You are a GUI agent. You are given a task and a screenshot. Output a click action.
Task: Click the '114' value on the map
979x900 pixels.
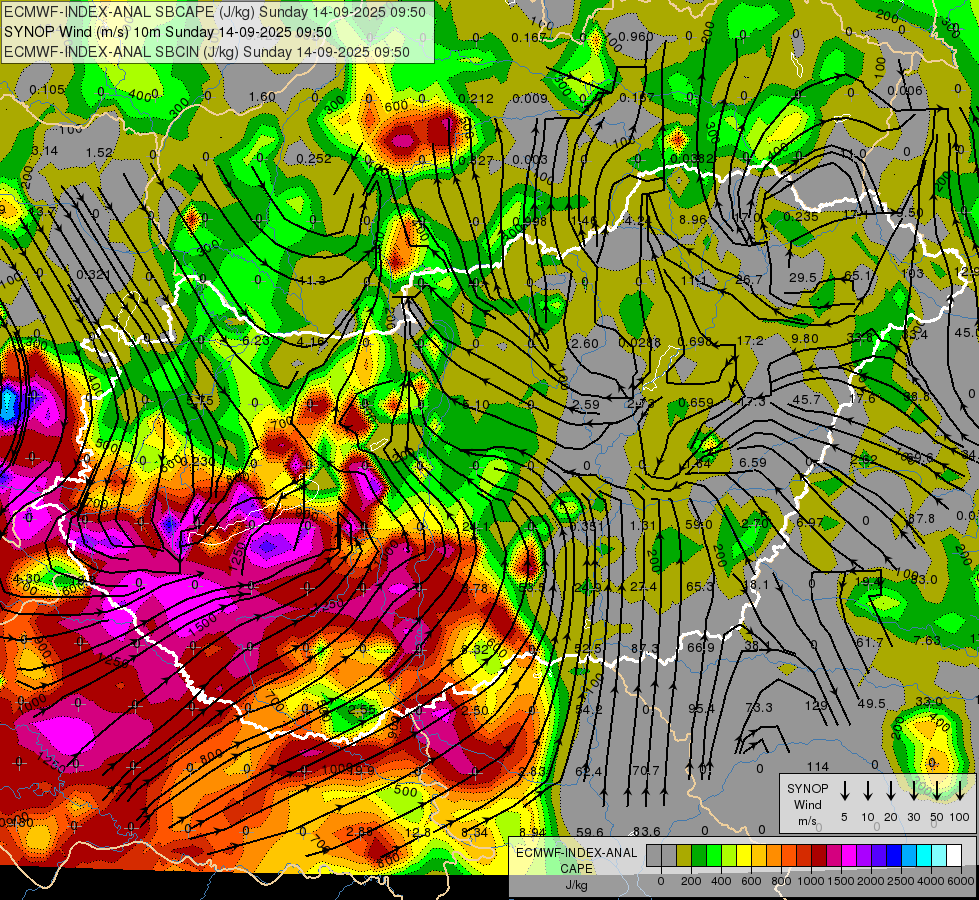[818, 766]
